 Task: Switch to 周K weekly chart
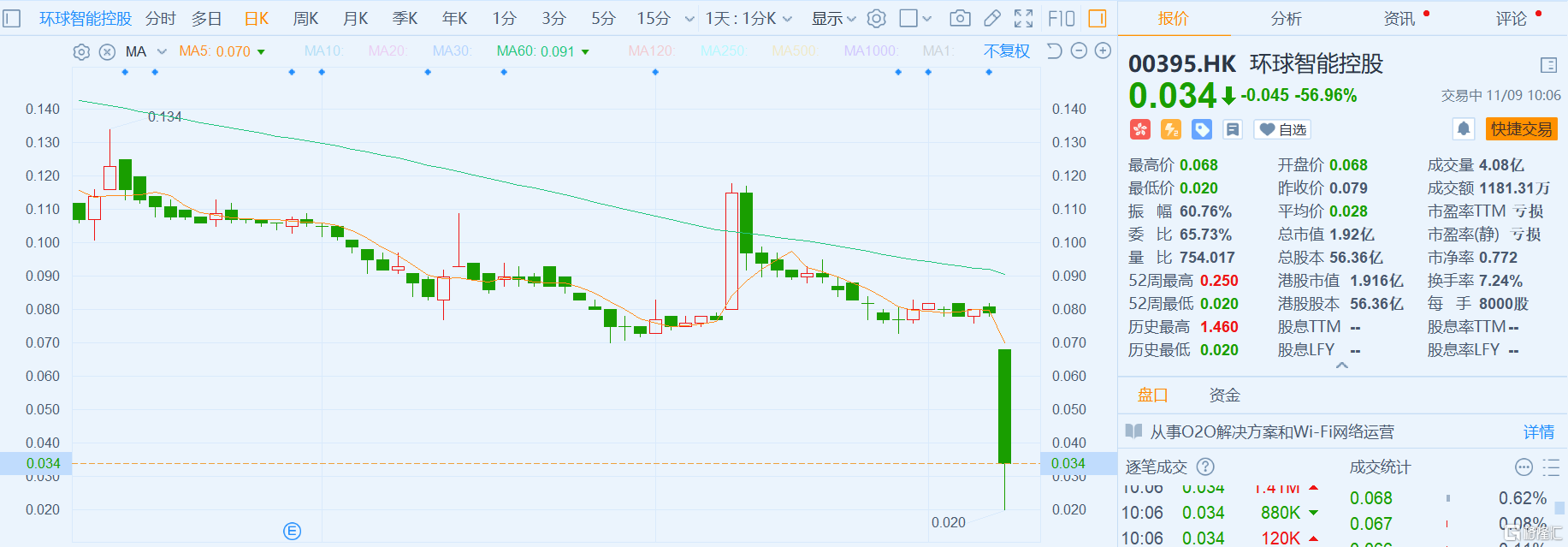(x=305, y=18)
